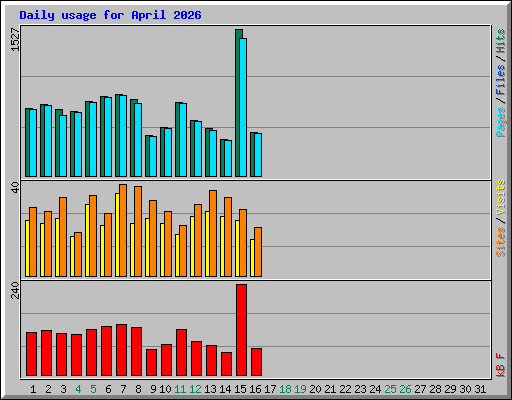Image resolution: width=512 pixels, height=400 pixels.
Task: Click the 40 value on the sites axis
Action: pos(15,187)
